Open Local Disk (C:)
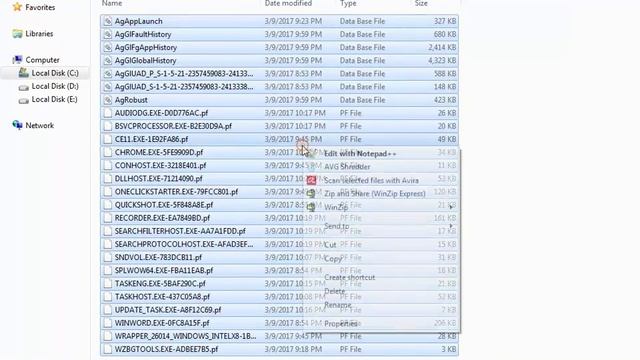 pos(55,73)
